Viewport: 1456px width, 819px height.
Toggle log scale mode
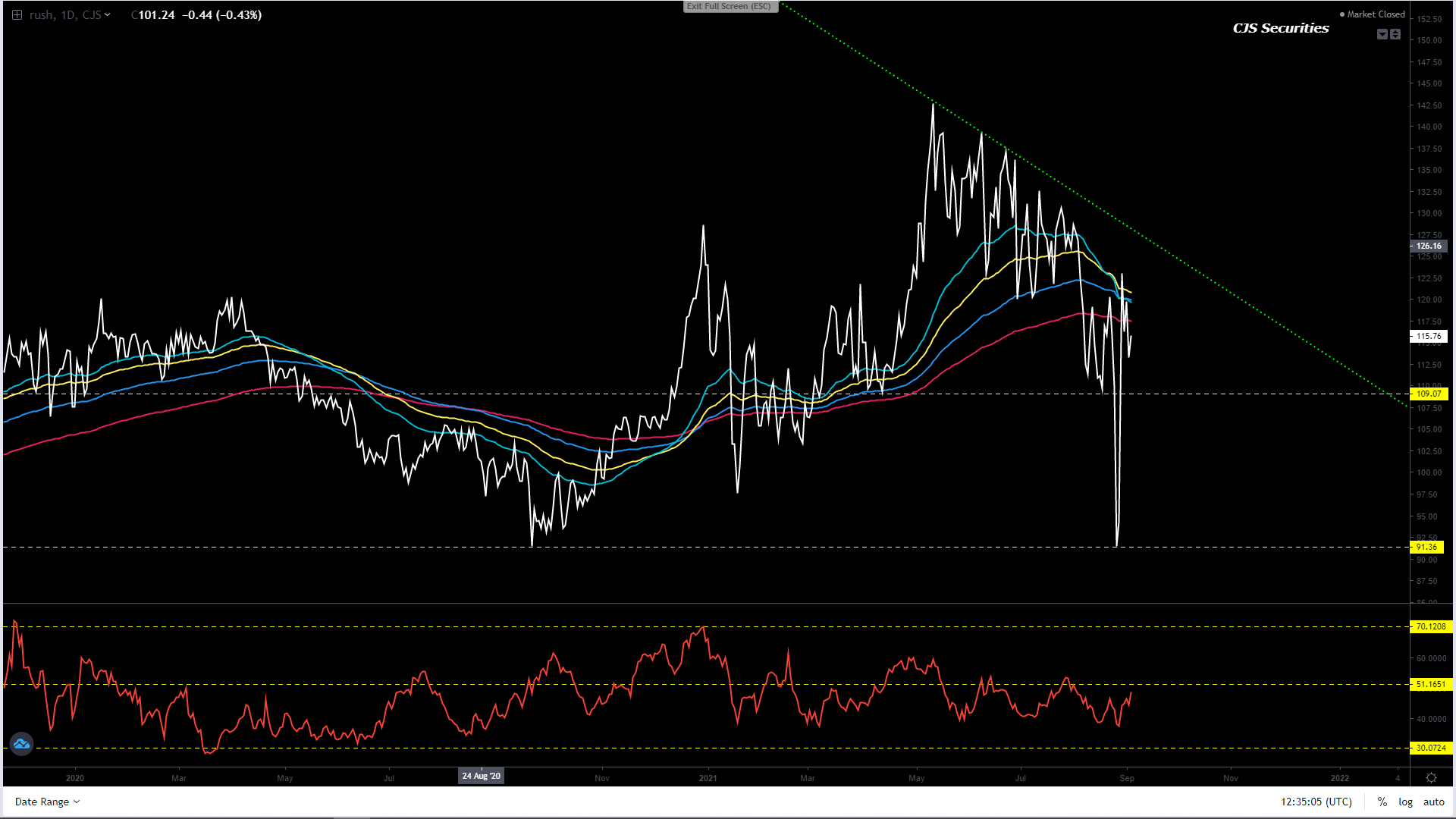coord(1405,802)
